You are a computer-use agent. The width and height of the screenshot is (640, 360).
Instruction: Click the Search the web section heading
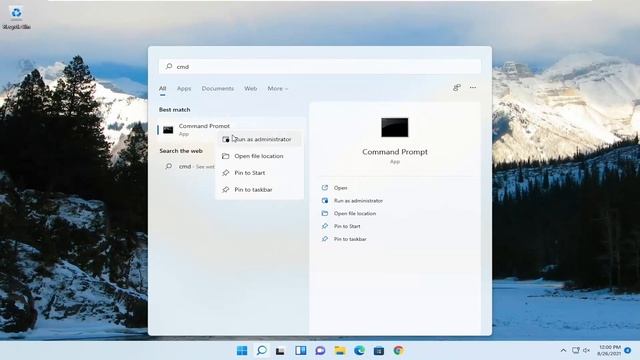pyautogui.click(x=181, y=151)
